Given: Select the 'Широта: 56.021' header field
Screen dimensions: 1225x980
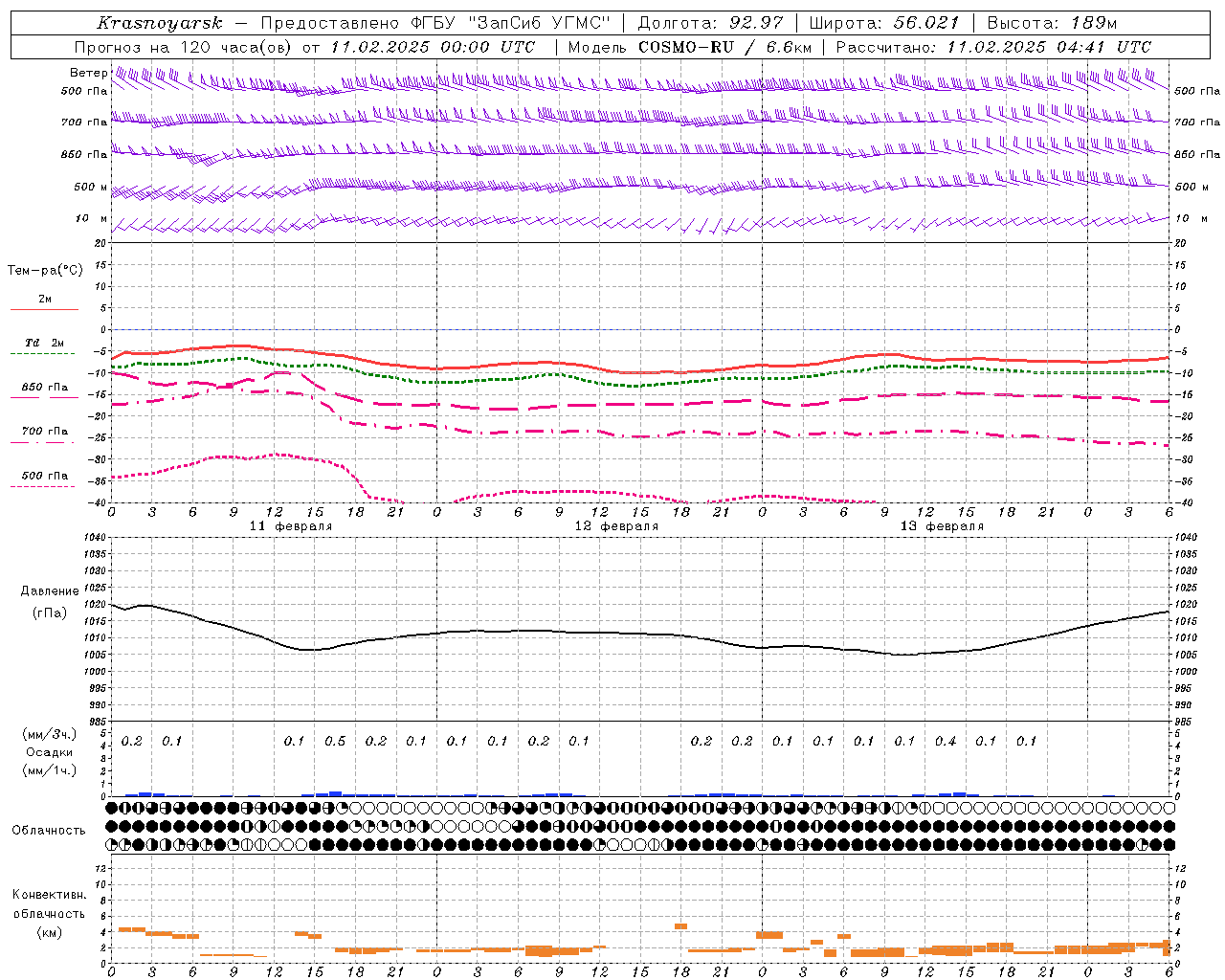Looking at the screenshot, I should (x=883, y=23).
